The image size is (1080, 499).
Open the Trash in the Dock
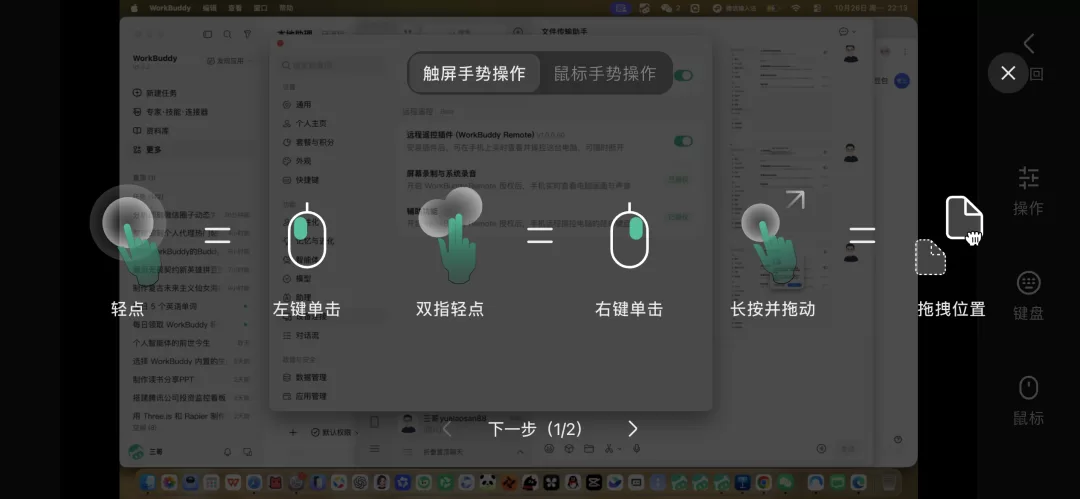(891, 482)
